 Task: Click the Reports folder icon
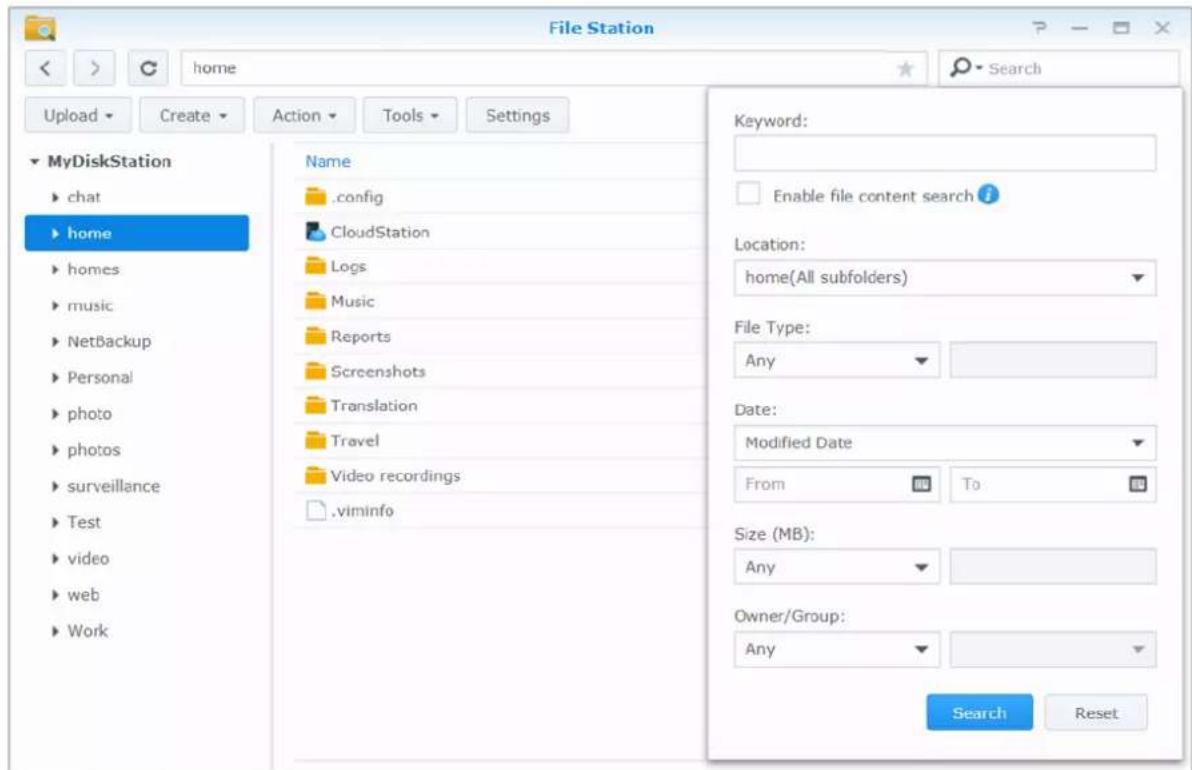315,336
